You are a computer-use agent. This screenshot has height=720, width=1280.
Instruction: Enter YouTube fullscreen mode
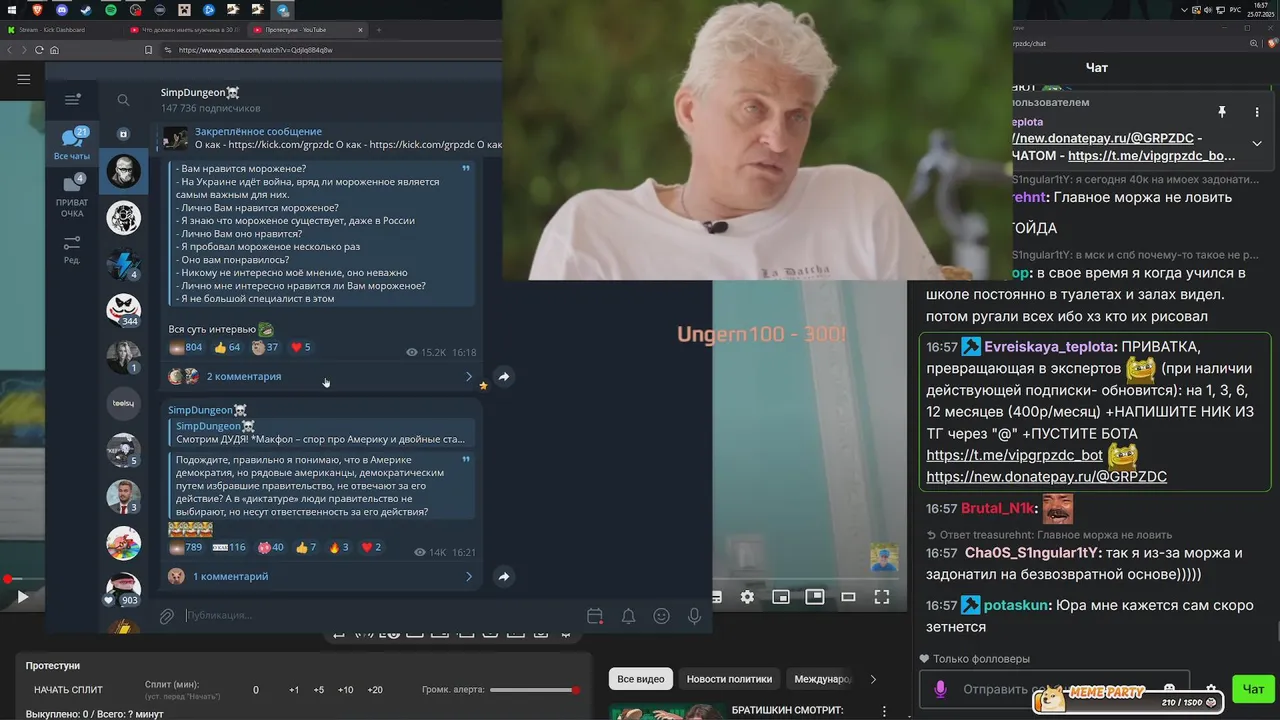point(882,597)
